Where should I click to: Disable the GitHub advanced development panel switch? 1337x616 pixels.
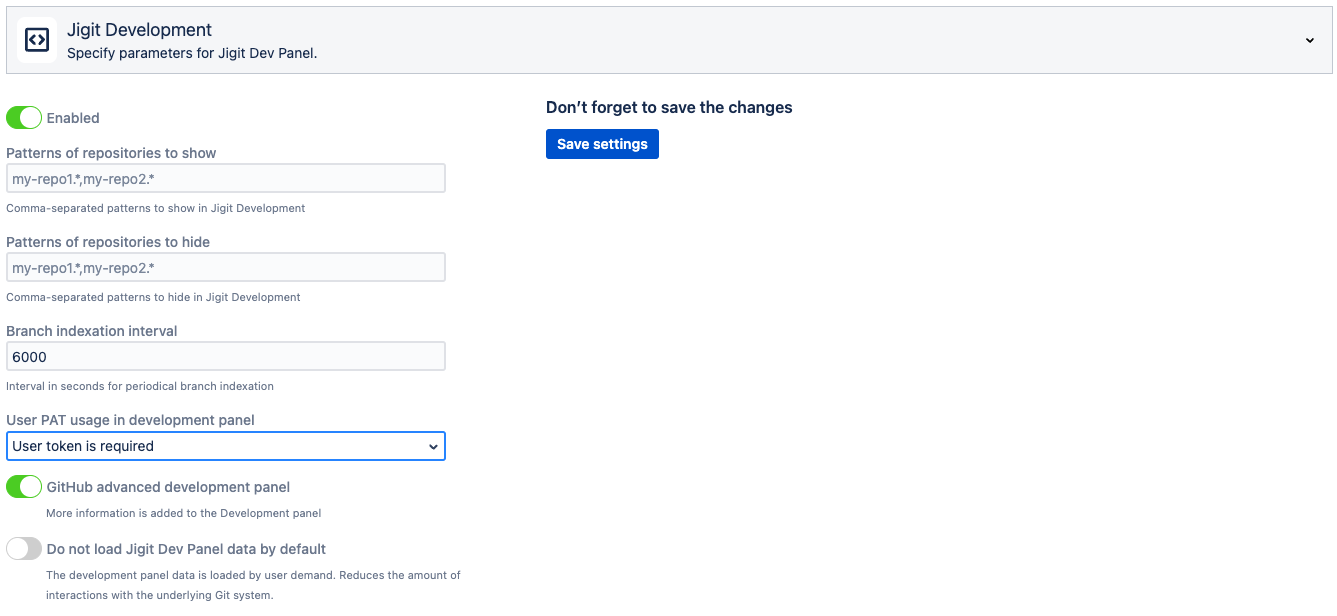[x=24, y=487]
